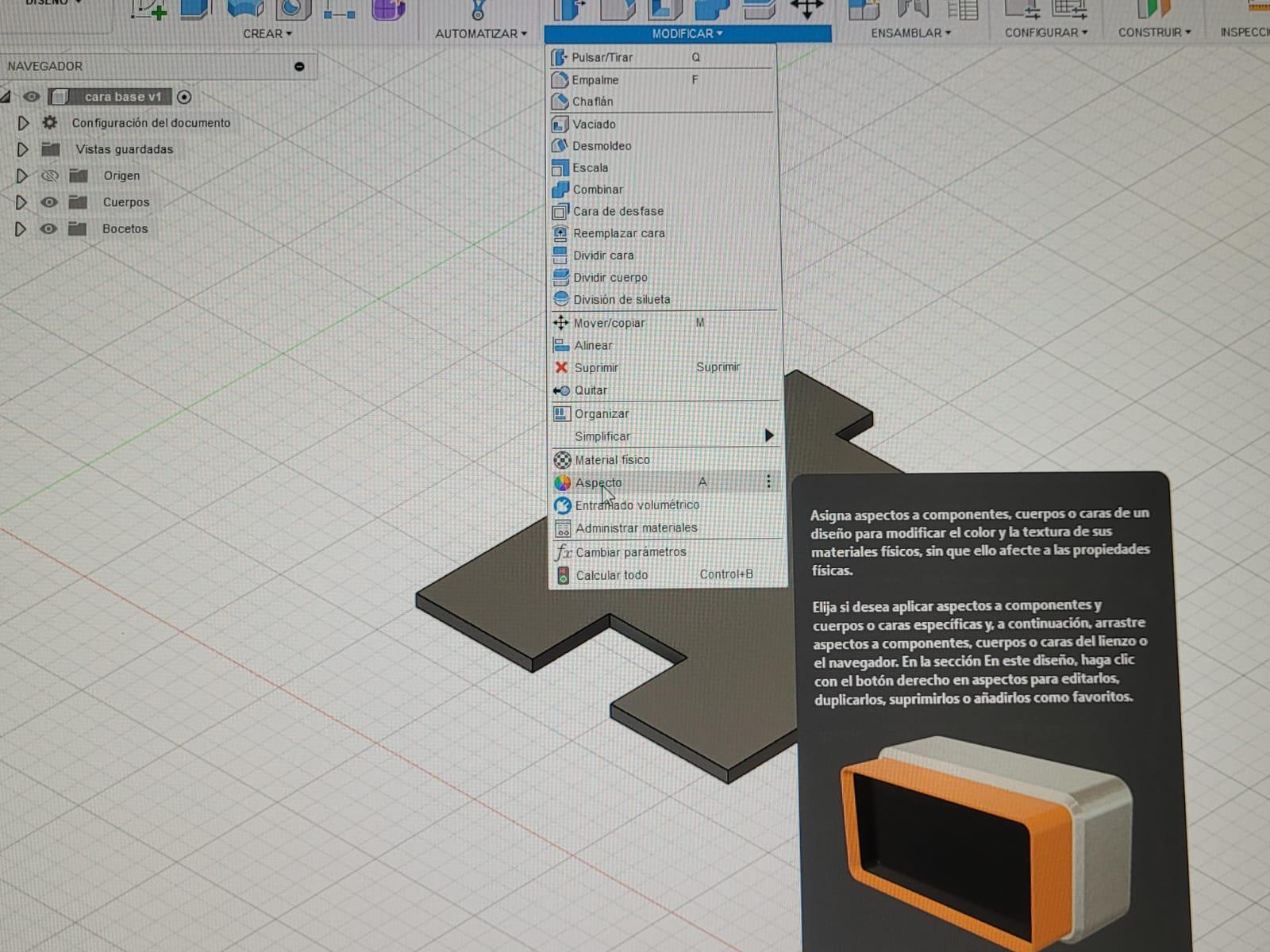Expand the Cuerpos tree node
Image resolution: width=1270 pixels, height=952 pixels.
21,202
